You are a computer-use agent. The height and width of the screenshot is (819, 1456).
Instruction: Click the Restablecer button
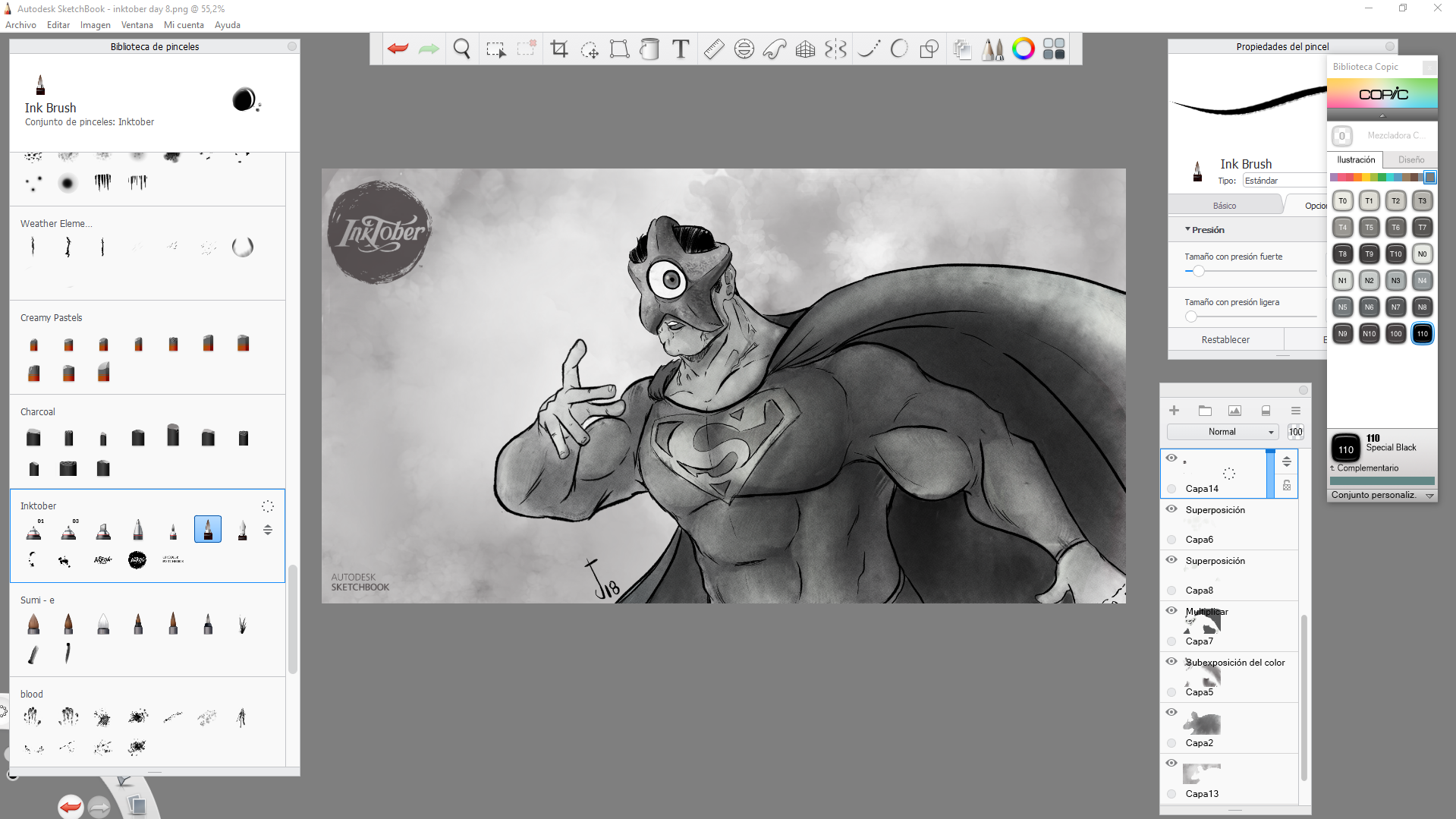[x=1225, y=340]
